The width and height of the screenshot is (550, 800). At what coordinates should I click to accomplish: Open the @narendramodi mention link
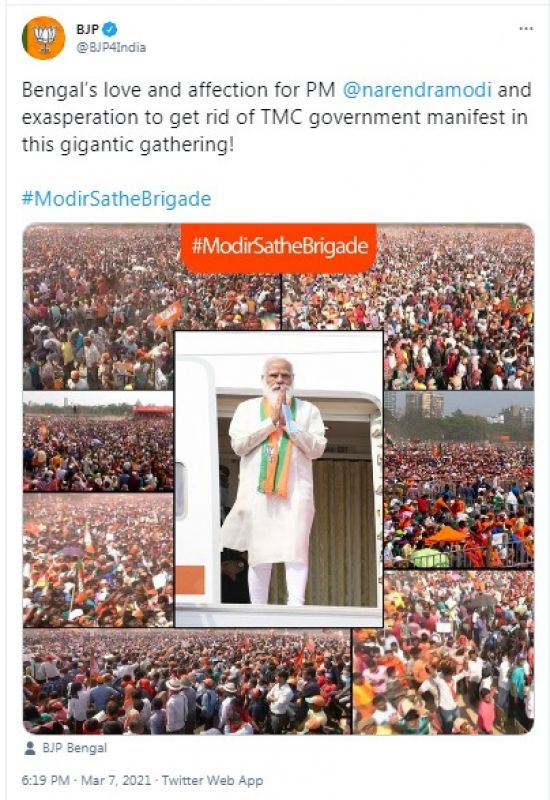[417, 90]
